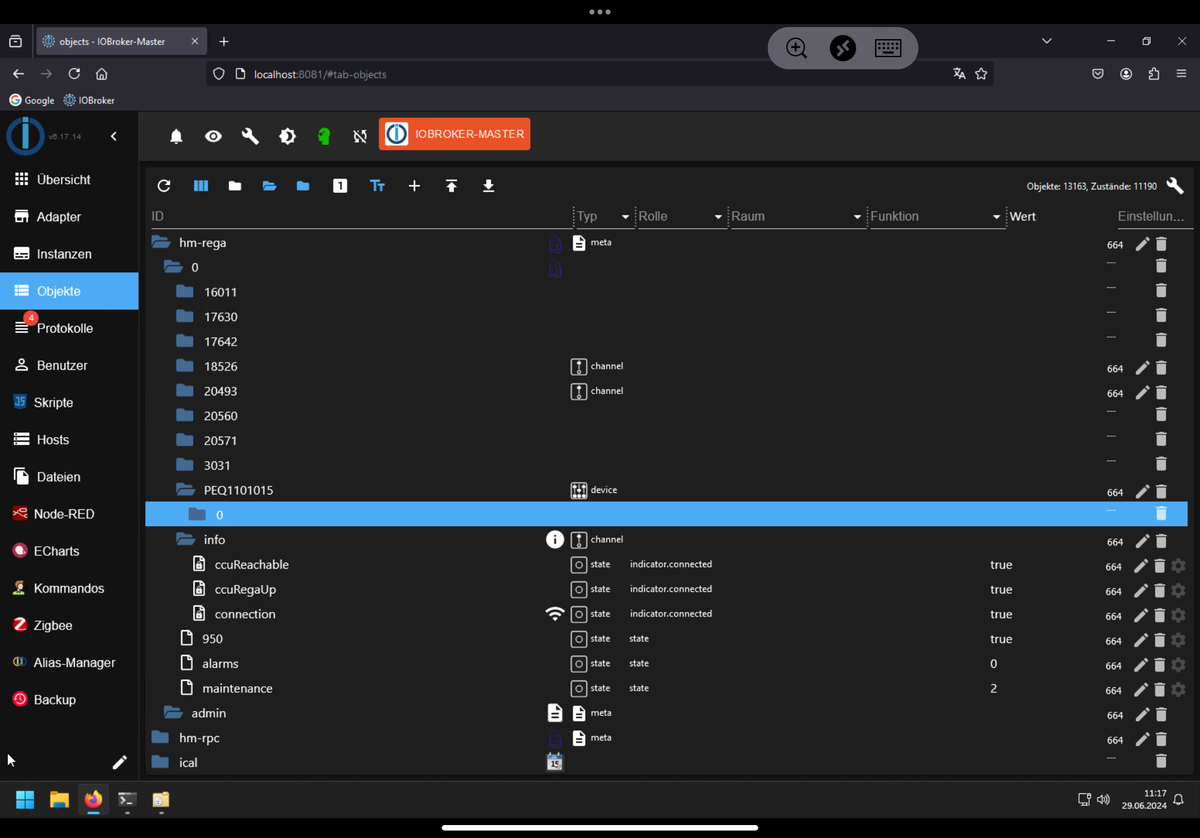Image resolution: width=1200 pixels, height=838 pixels.
Task: Collapse the hm-rega folder
Action: [x=161, y=242]
